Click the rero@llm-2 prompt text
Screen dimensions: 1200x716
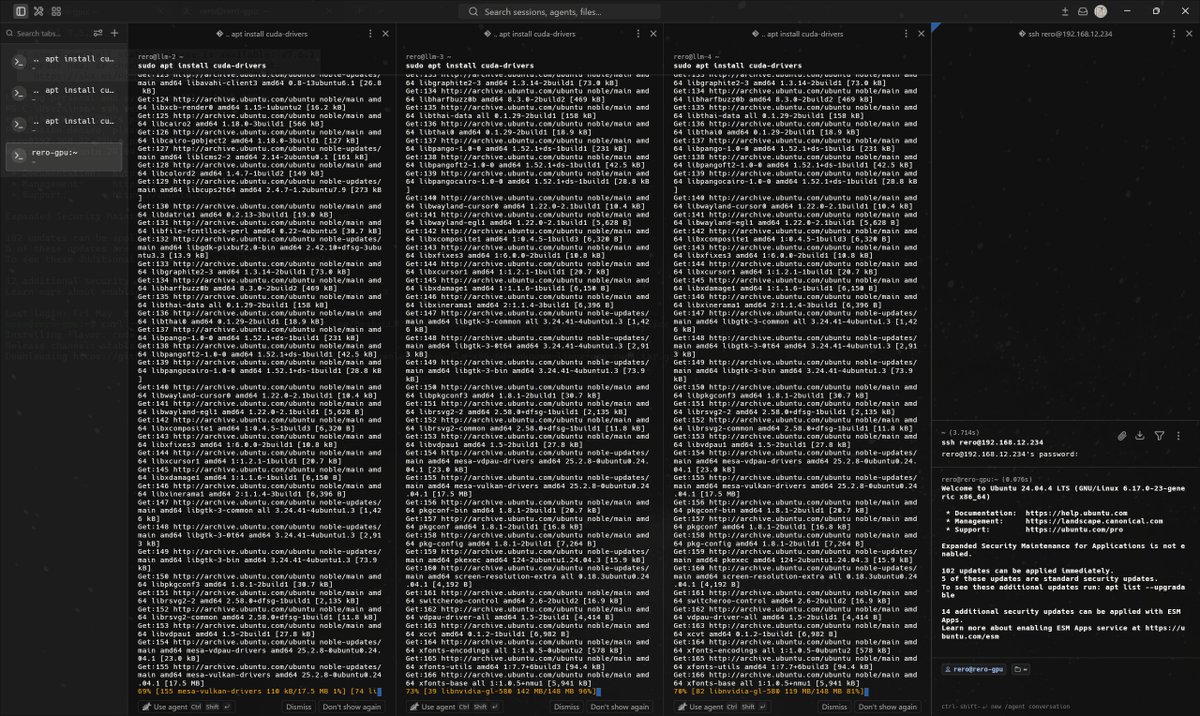[x=159, y=56]
